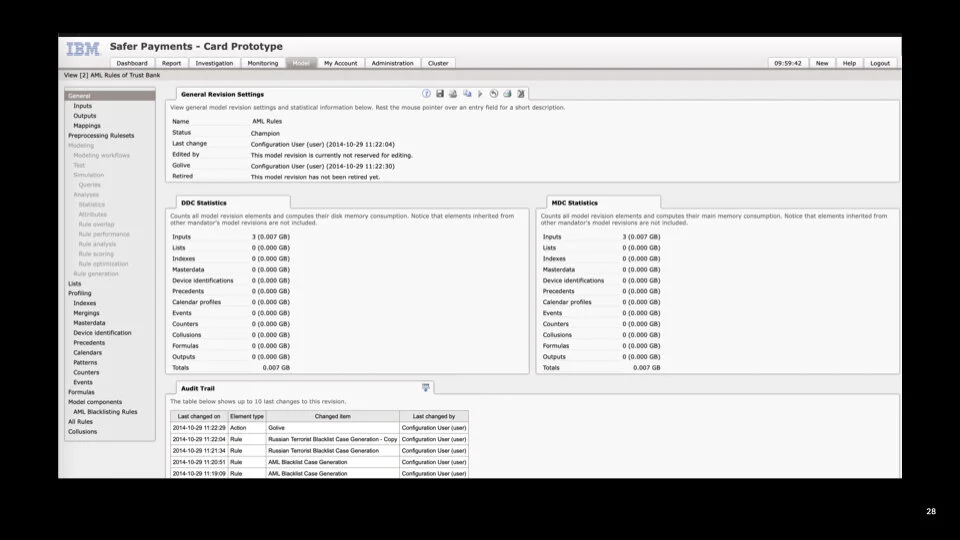The width and height of the screenshot is (960, 540).
Task: Select the Model tab
Action: [x=301, y=63]
